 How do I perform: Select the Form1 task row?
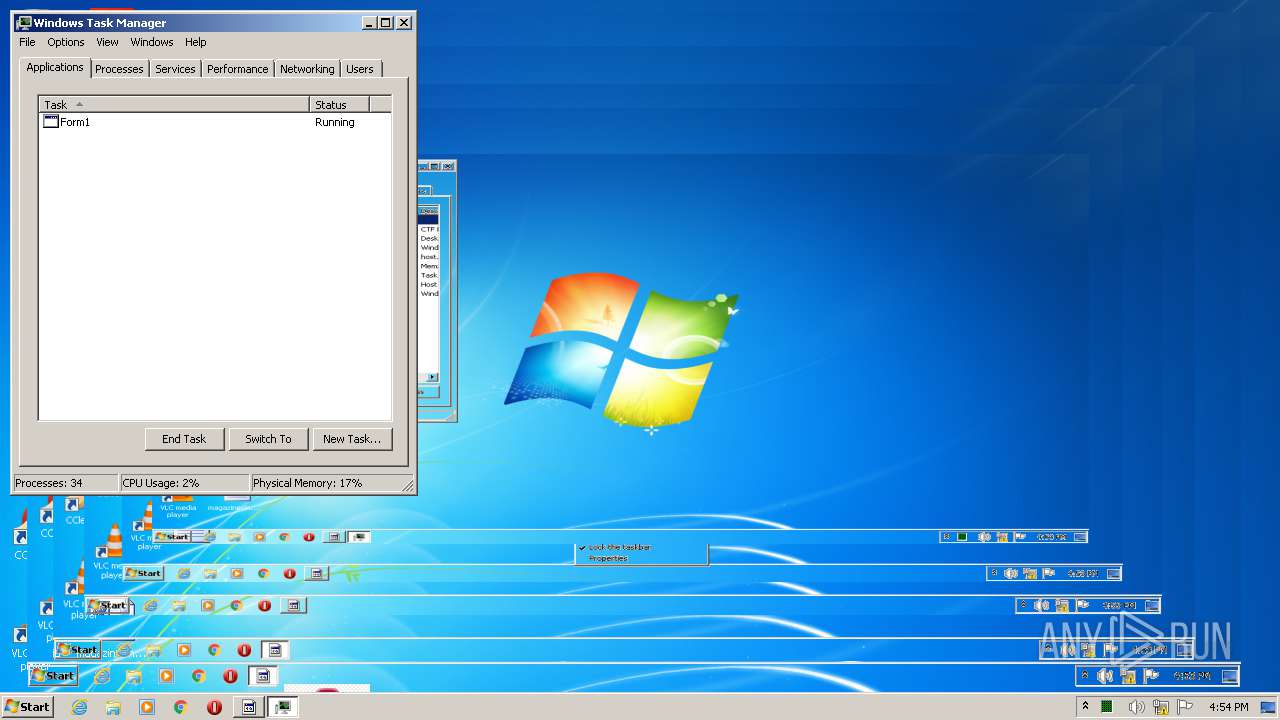(214, 122)
